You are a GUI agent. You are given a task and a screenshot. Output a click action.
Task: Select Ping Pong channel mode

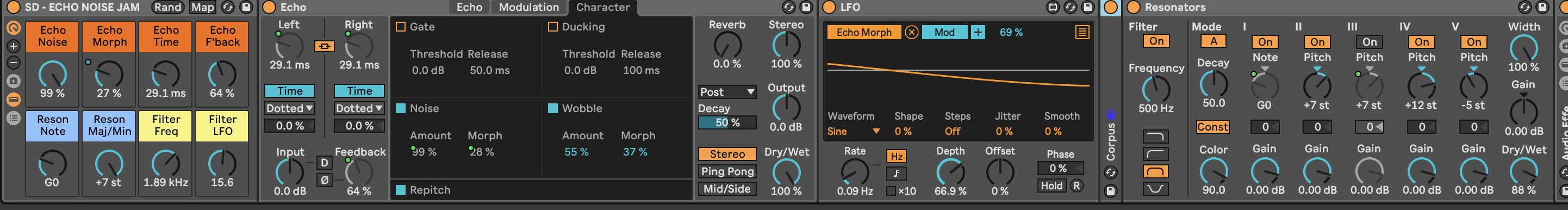[x=727, y=172]
